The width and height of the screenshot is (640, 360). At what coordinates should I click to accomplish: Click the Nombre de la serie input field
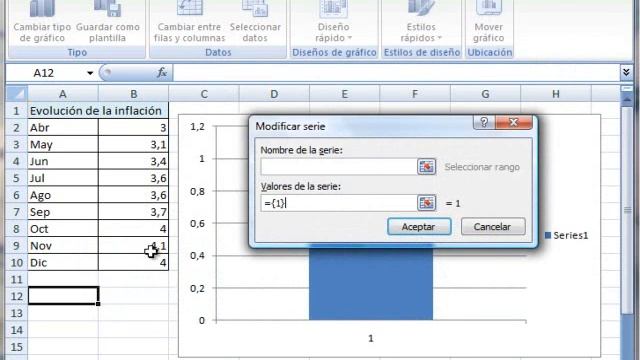pyautogui.click(x=339, y=167)
